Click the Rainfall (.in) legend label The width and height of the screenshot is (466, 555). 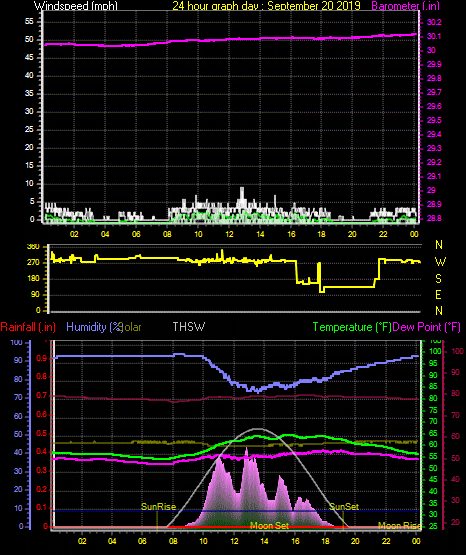click(28, 327)
